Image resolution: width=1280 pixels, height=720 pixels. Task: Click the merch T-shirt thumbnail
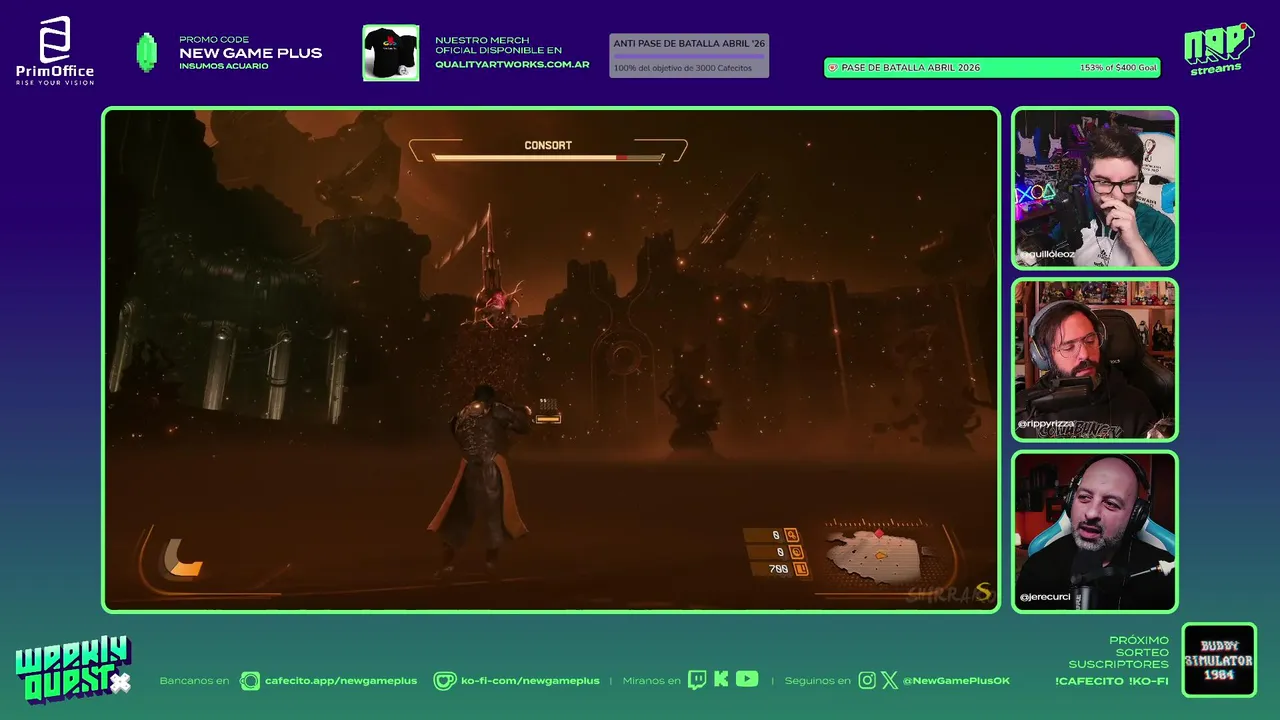[391, 53]
